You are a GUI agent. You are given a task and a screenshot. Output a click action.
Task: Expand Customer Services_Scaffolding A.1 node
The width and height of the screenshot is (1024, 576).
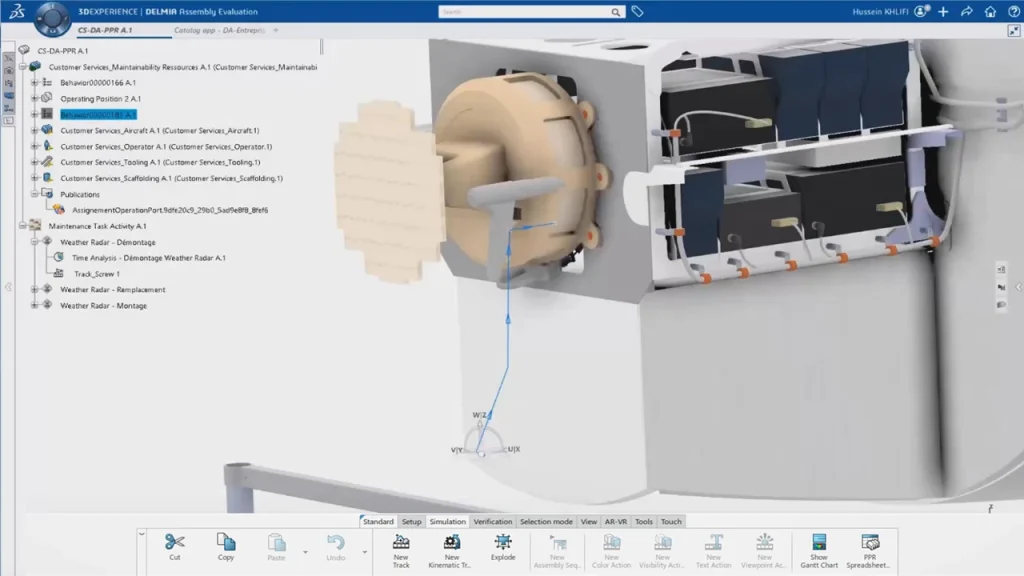34,178
